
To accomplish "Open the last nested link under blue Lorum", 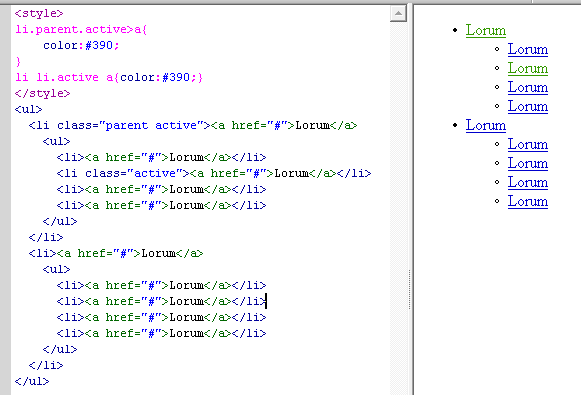I will (528, 201).
